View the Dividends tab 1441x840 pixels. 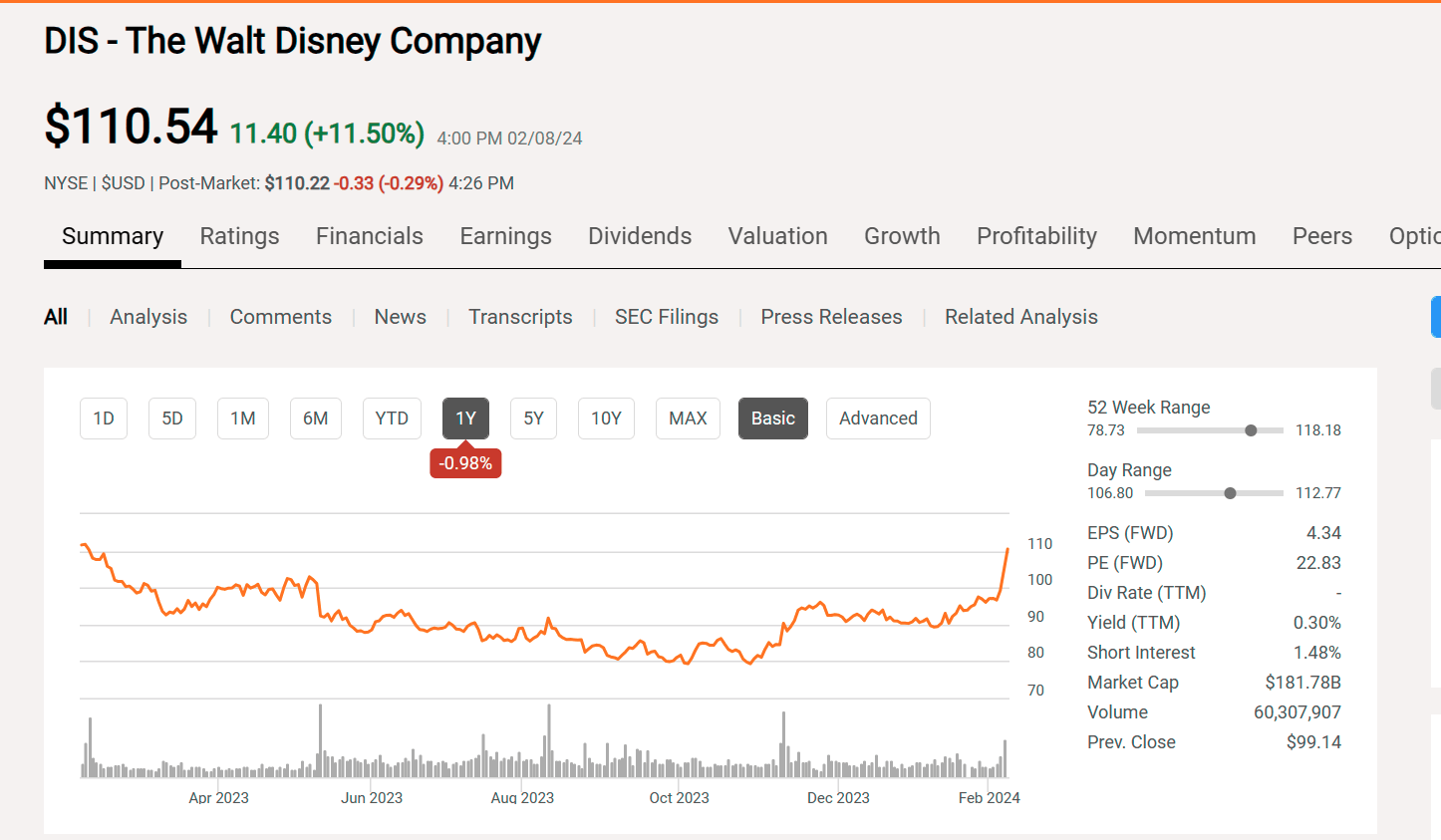coord(639,236)
